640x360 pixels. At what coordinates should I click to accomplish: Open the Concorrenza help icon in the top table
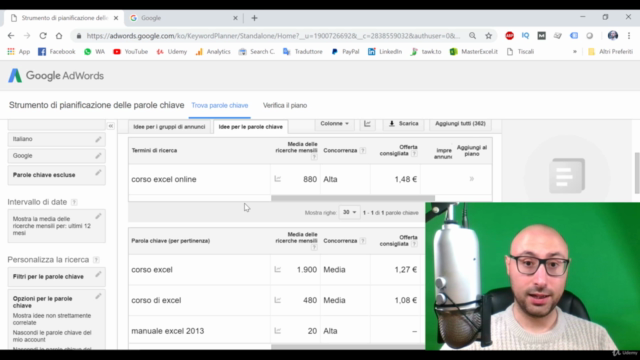click(x=362, y=151)
